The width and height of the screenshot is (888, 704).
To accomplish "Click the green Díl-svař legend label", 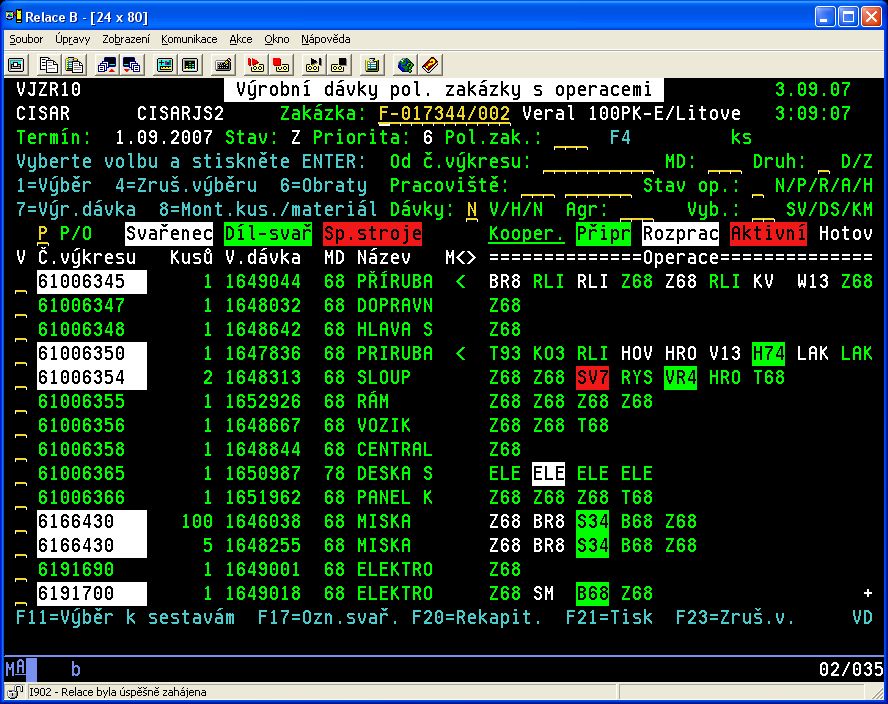I will click(x=268, y=234).
